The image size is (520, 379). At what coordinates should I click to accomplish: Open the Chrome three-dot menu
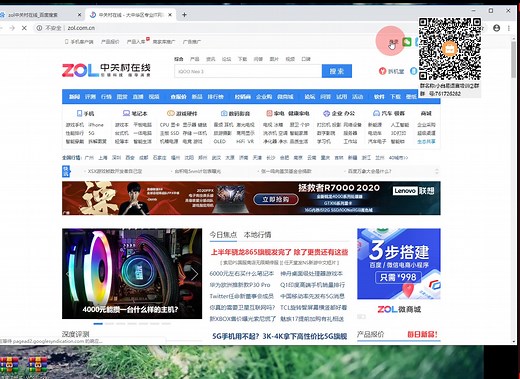(x=509, y=28)
